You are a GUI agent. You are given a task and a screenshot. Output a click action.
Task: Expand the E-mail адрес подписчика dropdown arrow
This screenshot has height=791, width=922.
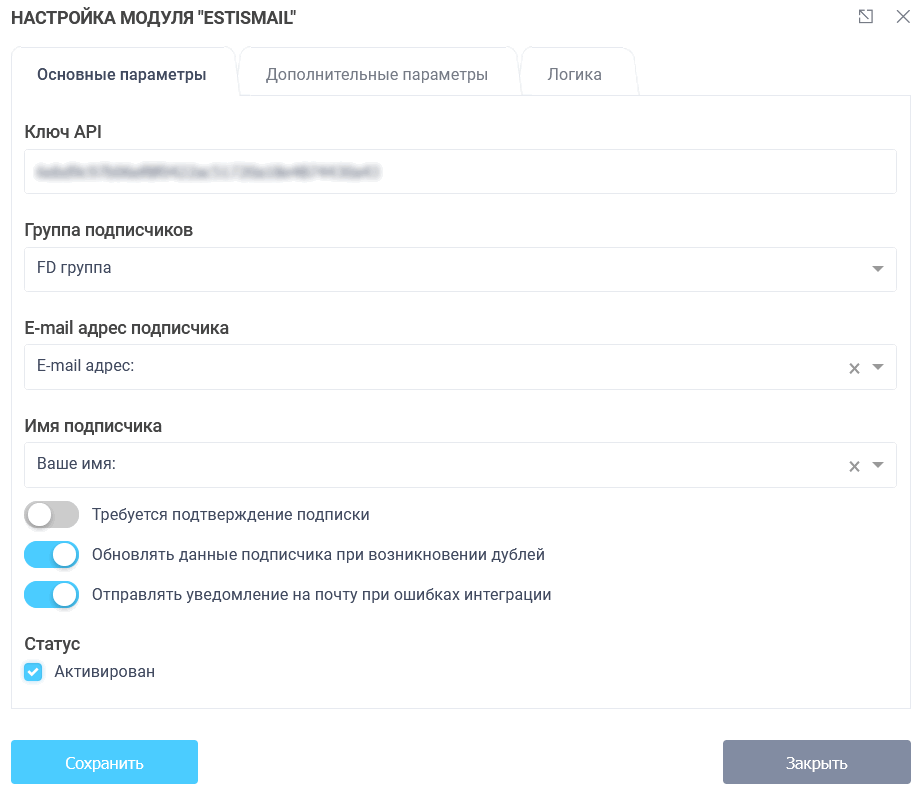pos(877,367)
